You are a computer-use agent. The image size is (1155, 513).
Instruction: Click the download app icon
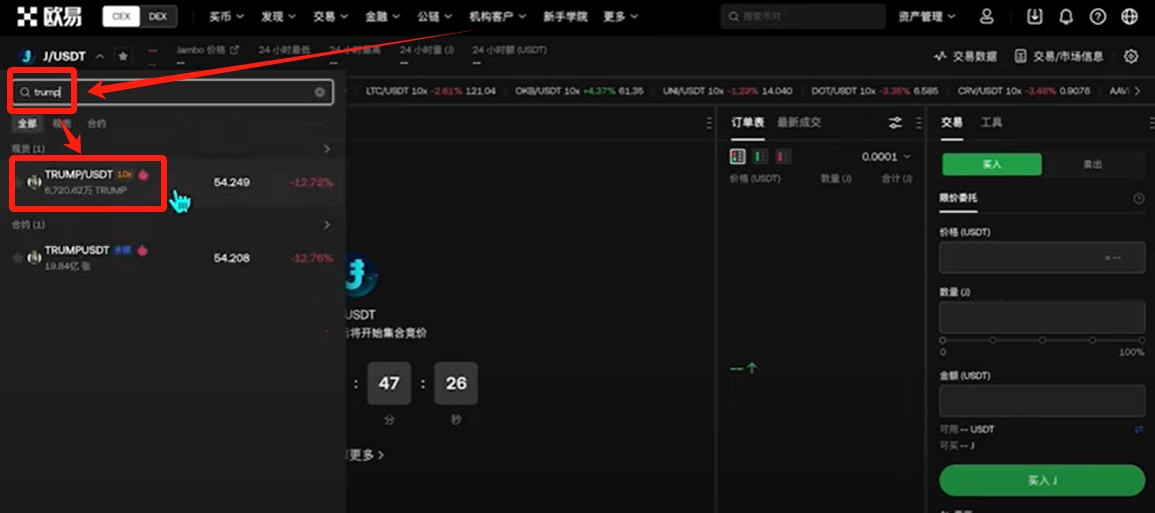point(1035,16)
